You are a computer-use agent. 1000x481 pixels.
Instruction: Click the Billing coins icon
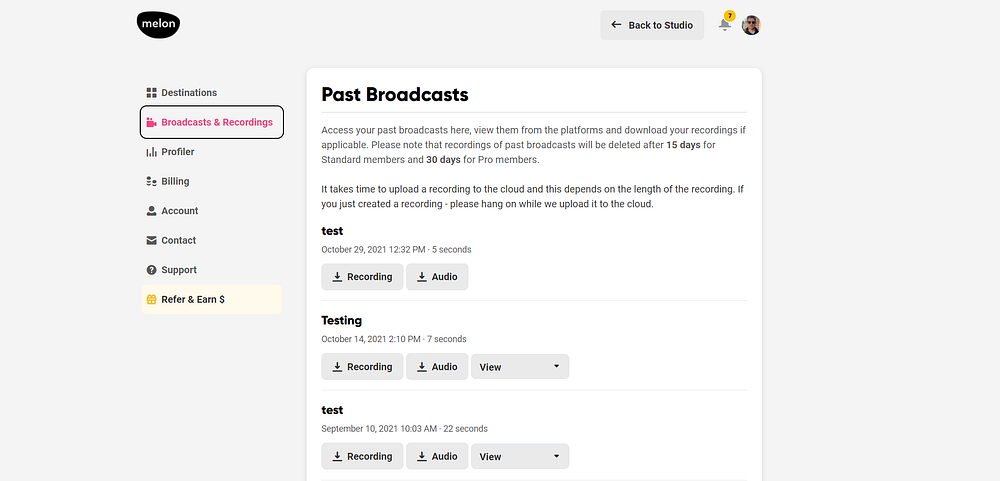[151, 181]
